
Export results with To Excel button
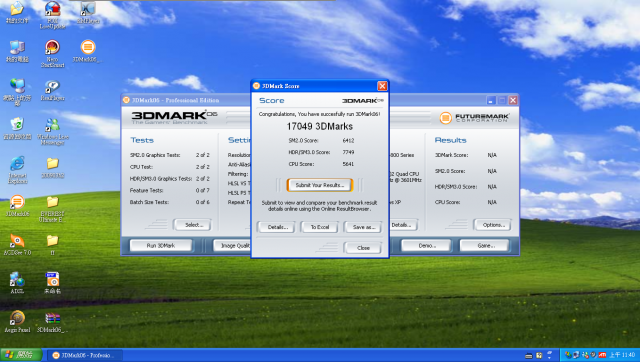pyautogui.click(x=320, y=227)
